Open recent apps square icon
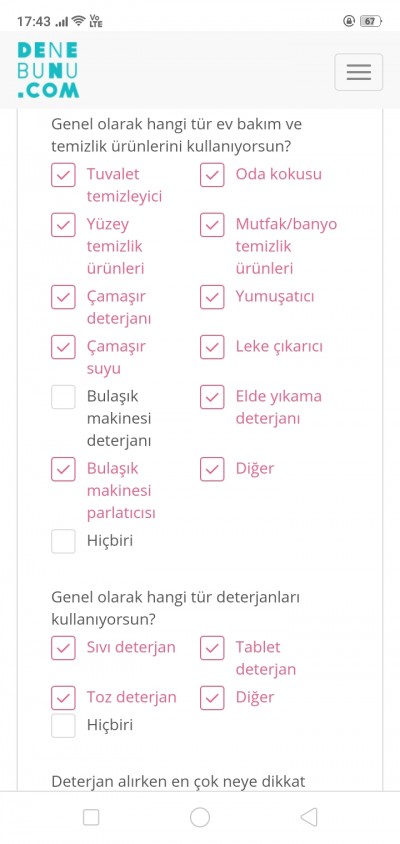Screen dimensions: 400x844 pyautogui.click(x=91, y=817)
